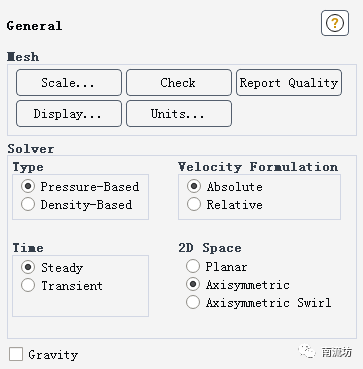Switch time to Transient
Image resolution: width=363 pixels, height=369 pixels.
click(x=28, y=285)
